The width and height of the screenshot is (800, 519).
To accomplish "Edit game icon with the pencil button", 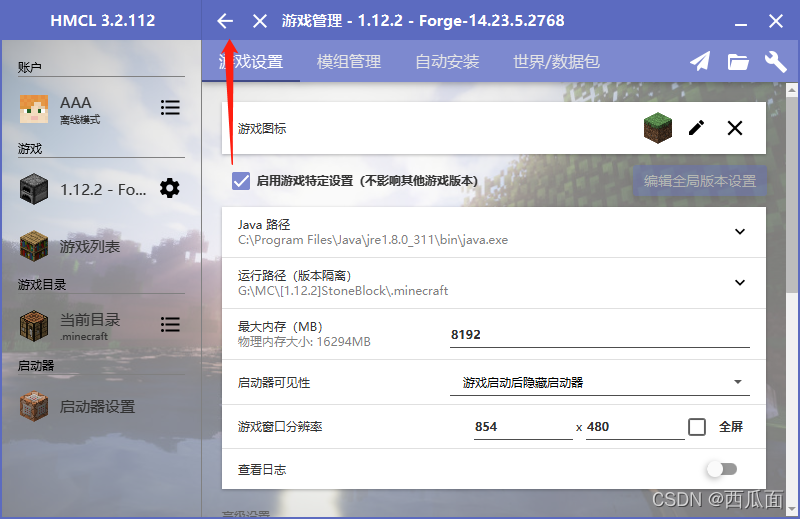I will 696,128.
